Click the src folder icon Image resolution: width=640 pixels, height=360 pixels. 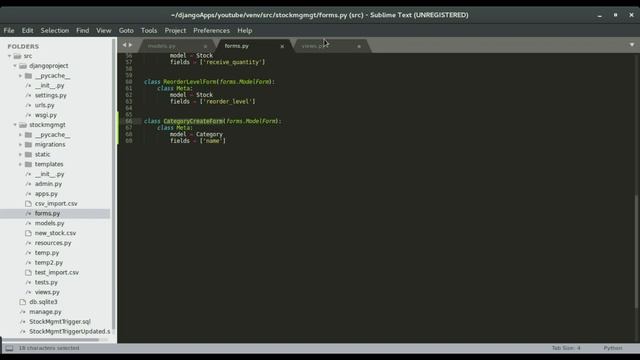pos(17,56)
